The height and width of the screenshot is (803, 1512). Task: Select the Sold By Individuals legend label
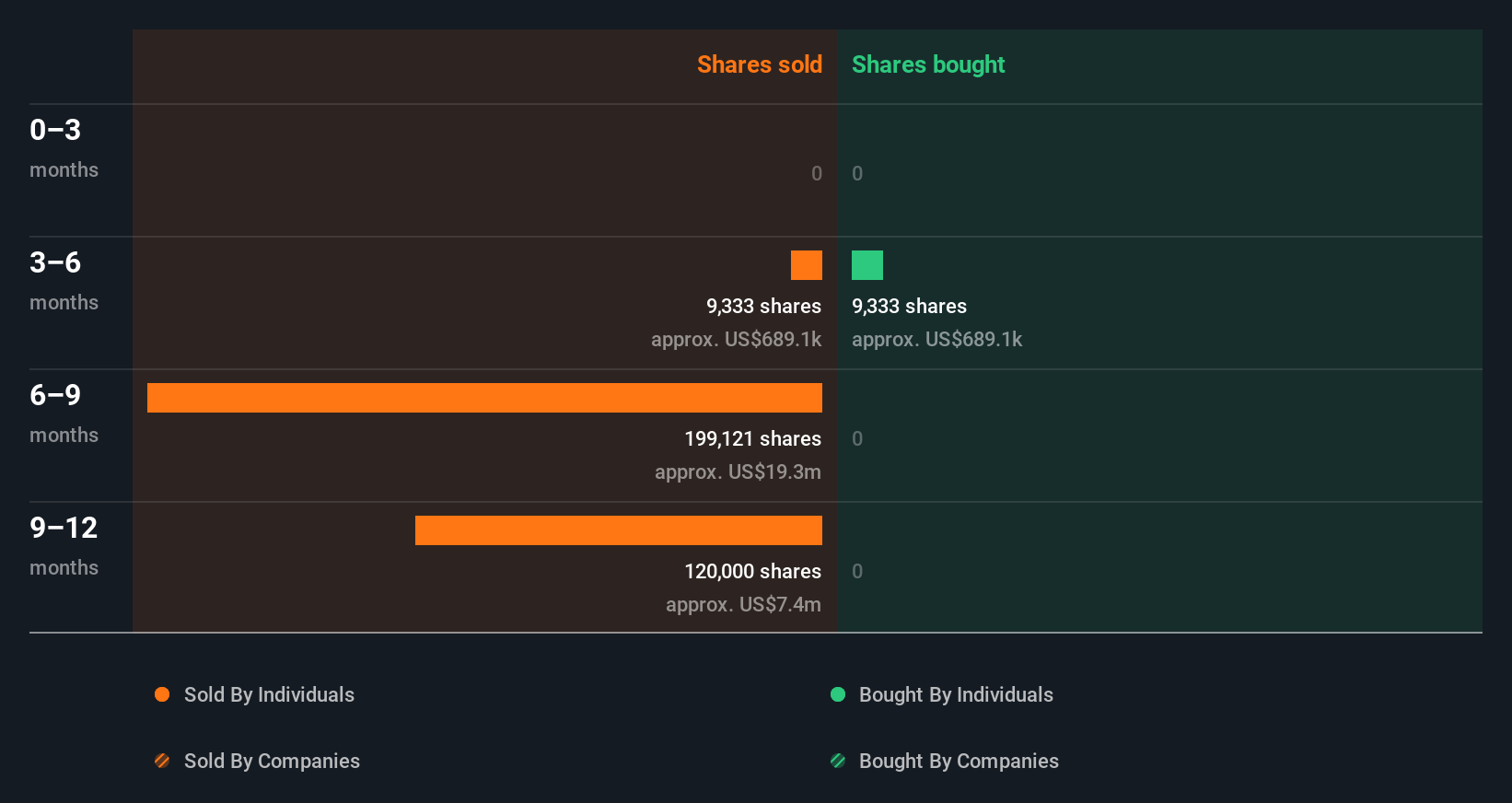click(269, 695)
